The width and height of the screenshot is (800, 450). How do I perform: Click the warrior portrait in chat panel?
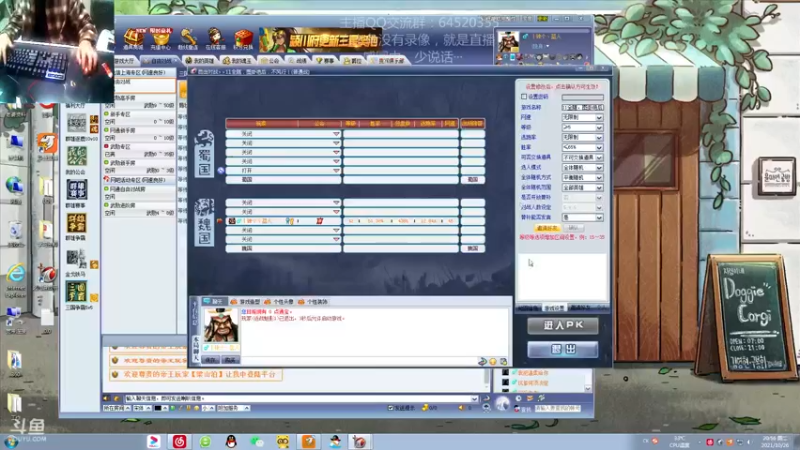click(x=221, y=325)
